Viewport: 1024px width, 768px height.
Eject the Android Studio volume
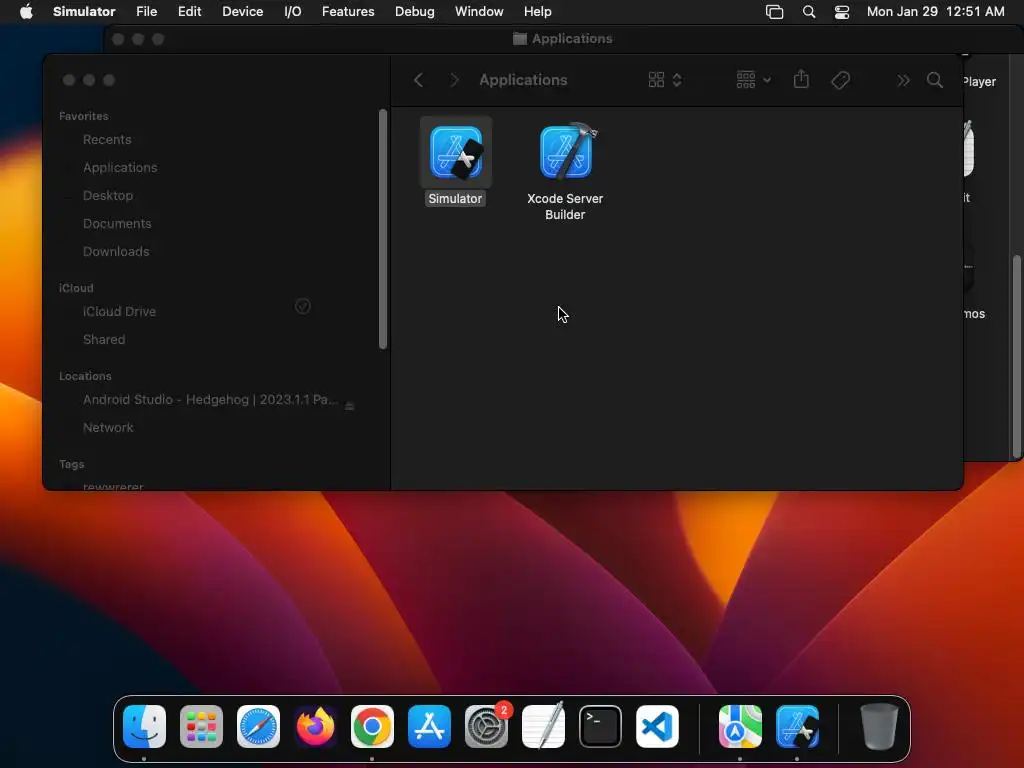[349, 406]
